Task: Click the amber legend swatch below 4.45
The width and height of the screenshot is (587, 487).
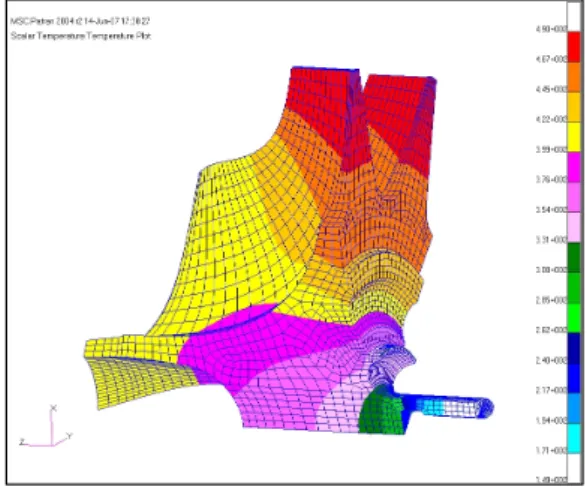Action: [x=574, y=107]
